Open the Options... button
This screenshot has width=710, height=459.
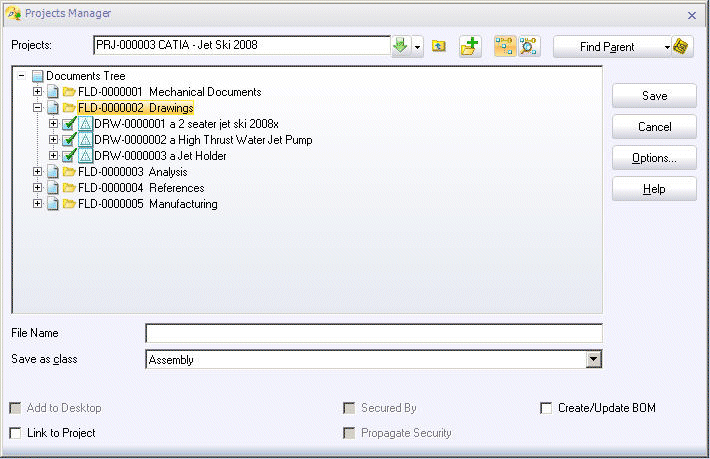click(654, 158)
